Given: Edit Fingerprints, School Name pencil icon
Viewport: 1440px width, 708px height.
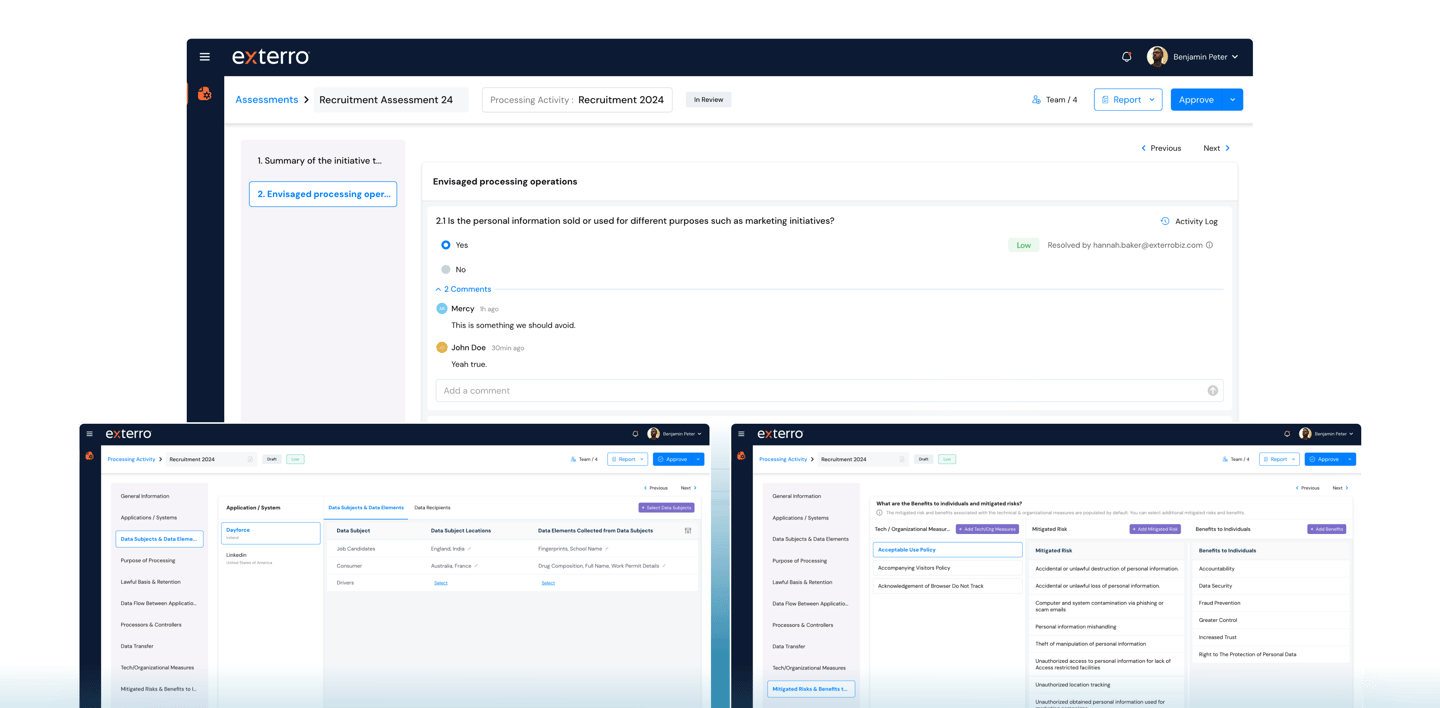Looking at the screenshot, I should coord(606,549).
